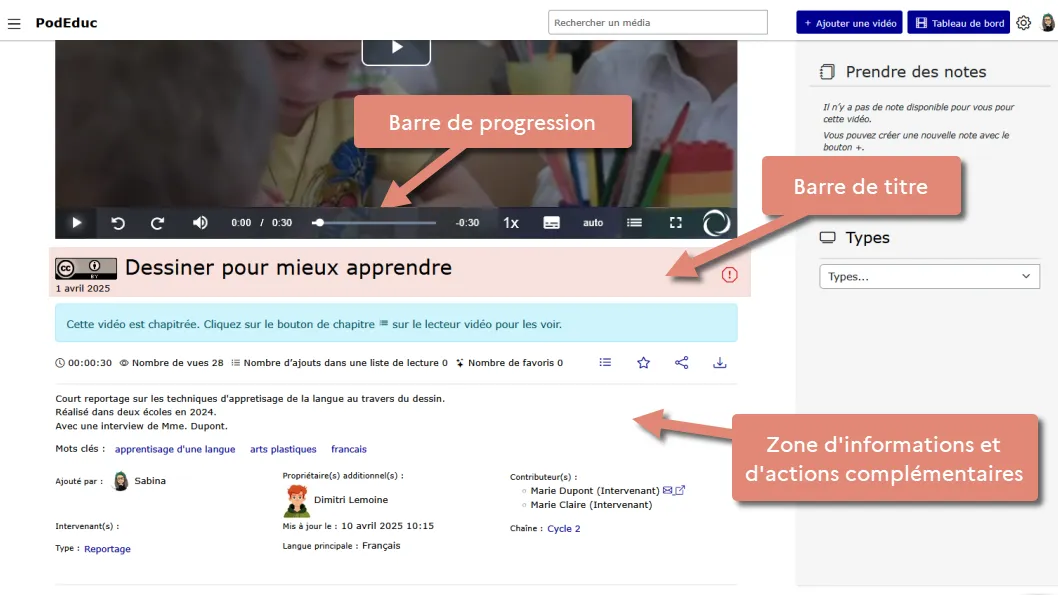Rewind video with back-seek icon
This screenshot has width=1058, height=595.
118,223
